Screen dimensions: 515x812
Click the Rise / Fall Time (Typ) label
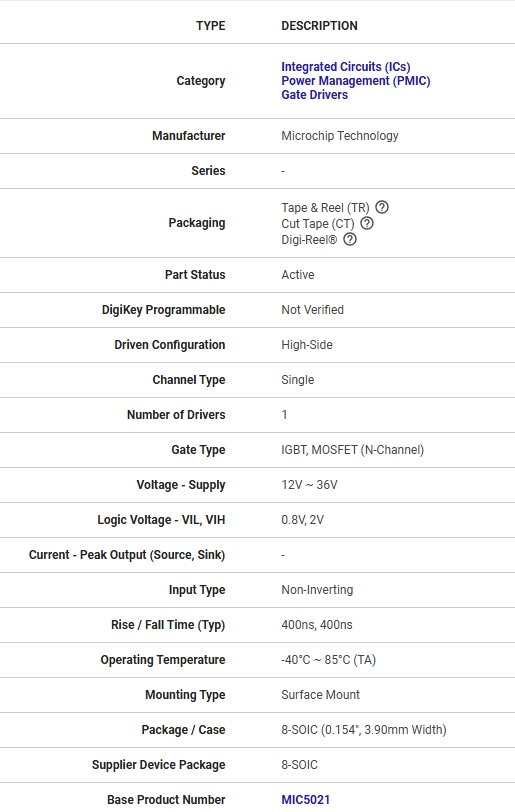pos(168,625)
